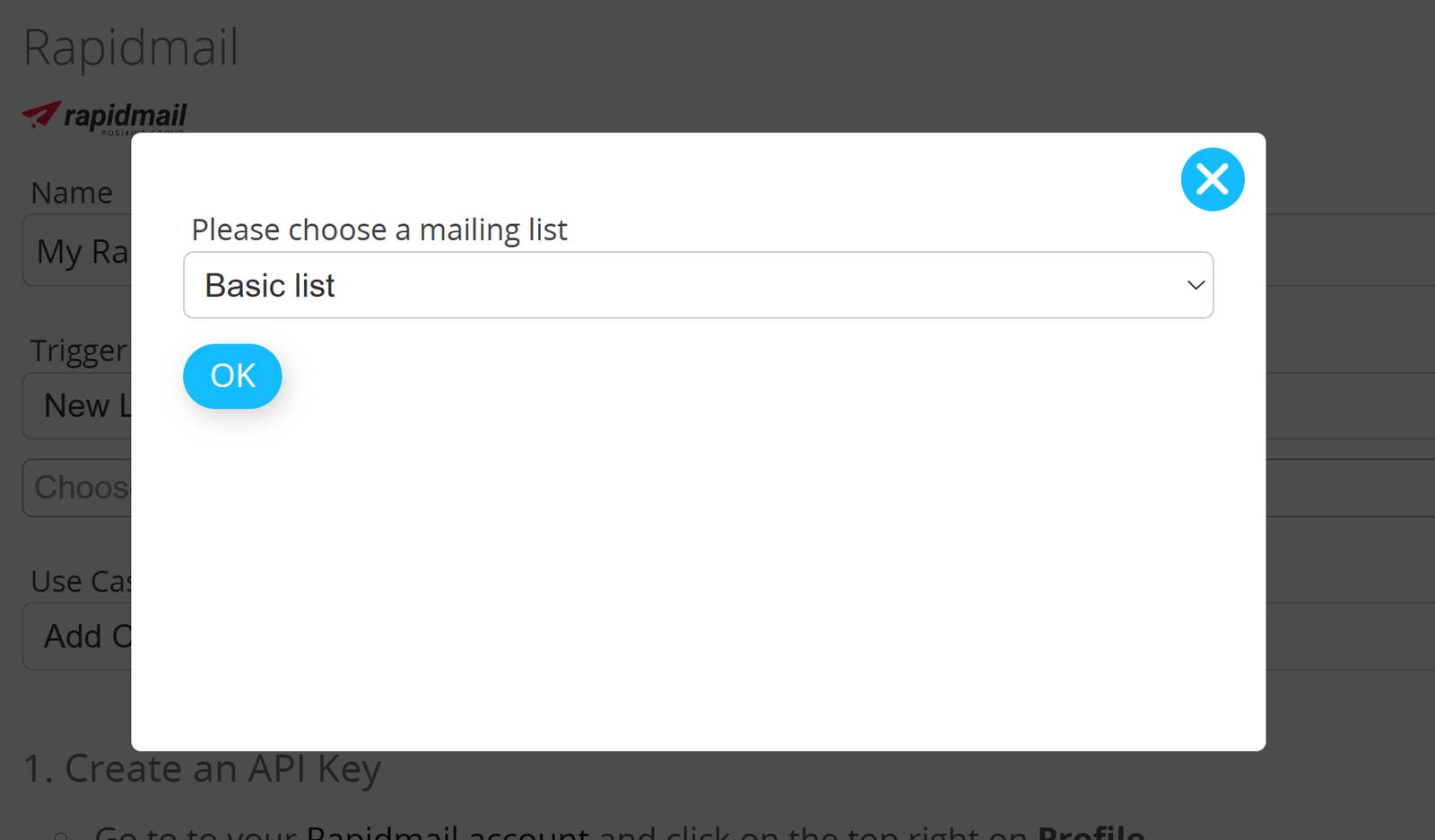
Task: Close the mailing list dialog
Action: pos(1212,179)
